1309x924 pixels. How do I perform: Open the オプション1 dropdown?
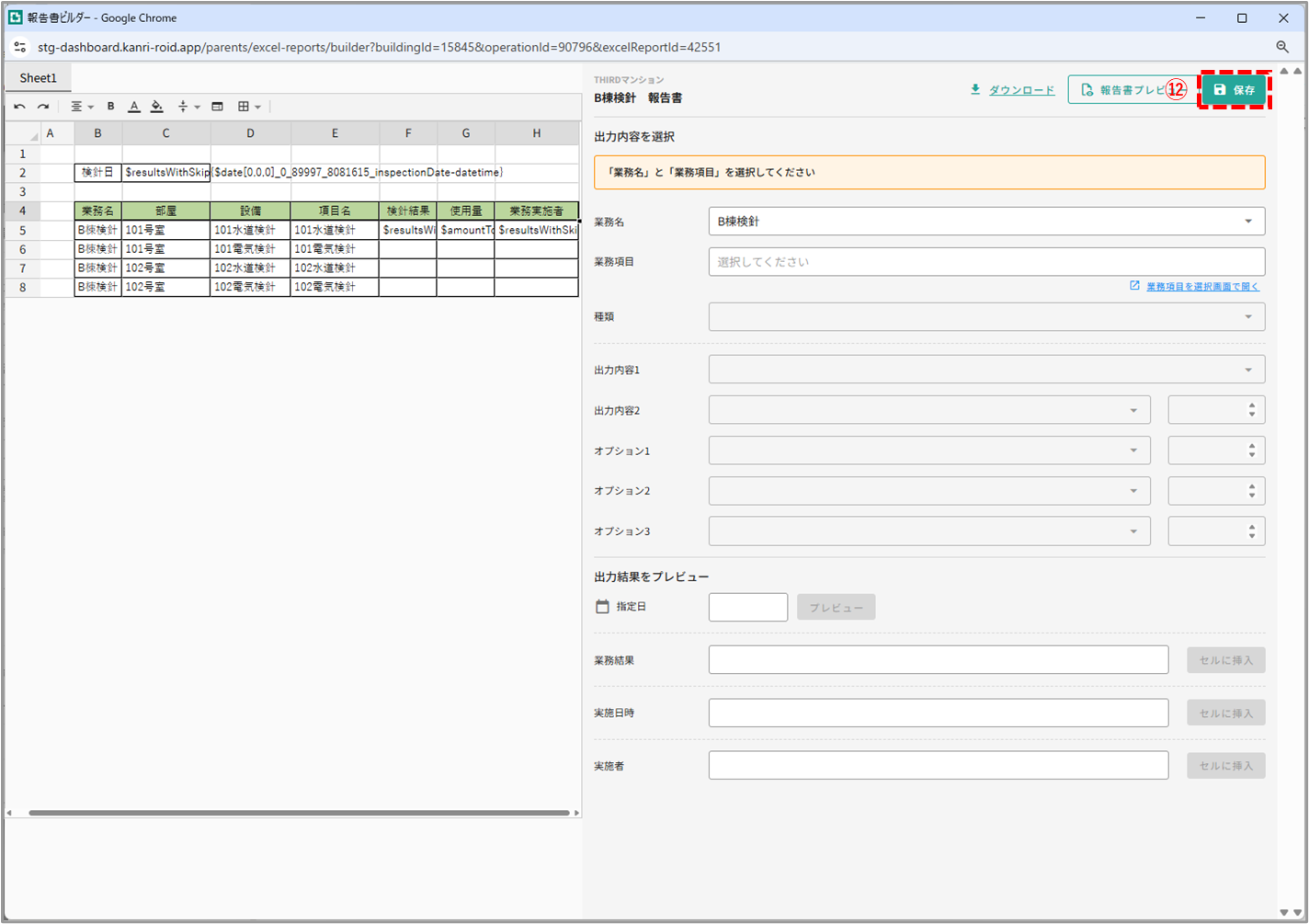(x=929, y=451)
